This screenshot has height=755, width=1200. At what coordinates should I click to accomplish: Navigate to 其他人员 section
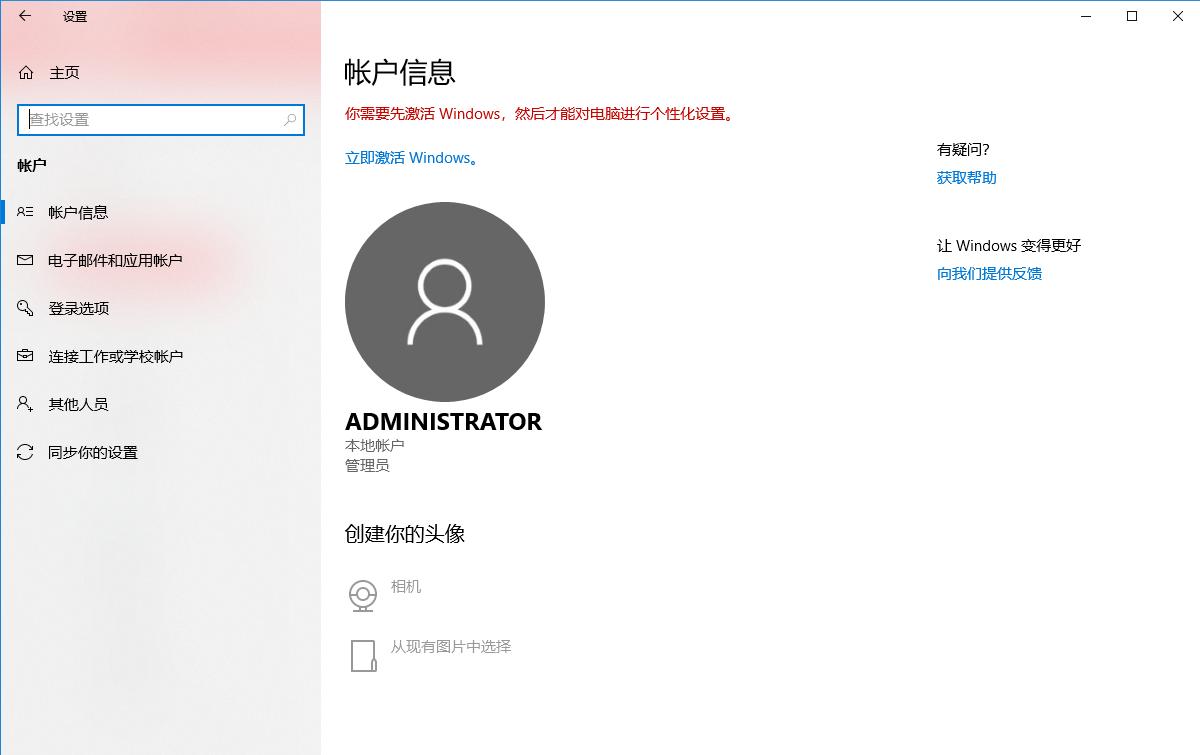(x=80, y=404)
